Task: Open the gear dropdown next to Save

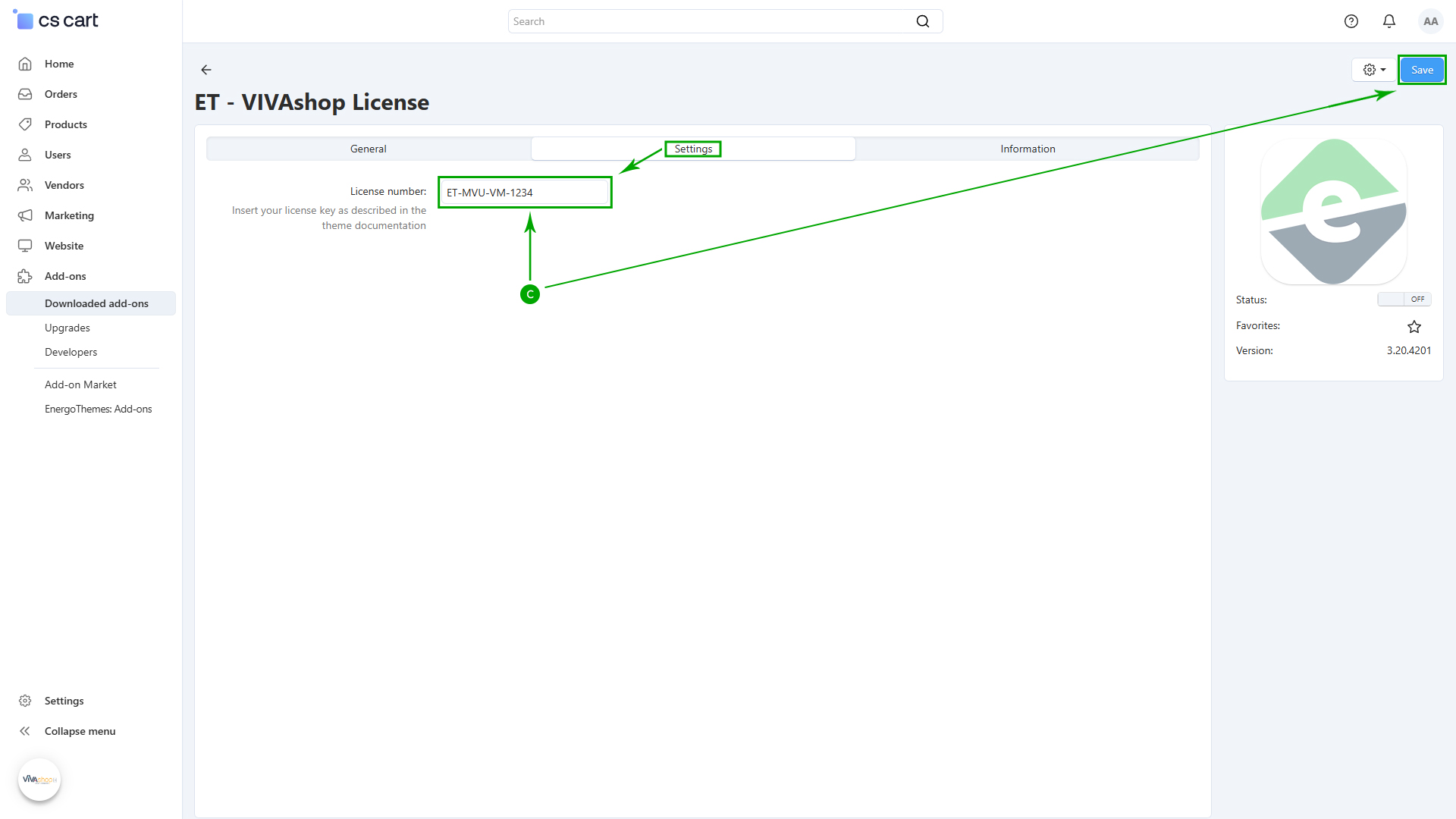Action: click(1373, 70)
